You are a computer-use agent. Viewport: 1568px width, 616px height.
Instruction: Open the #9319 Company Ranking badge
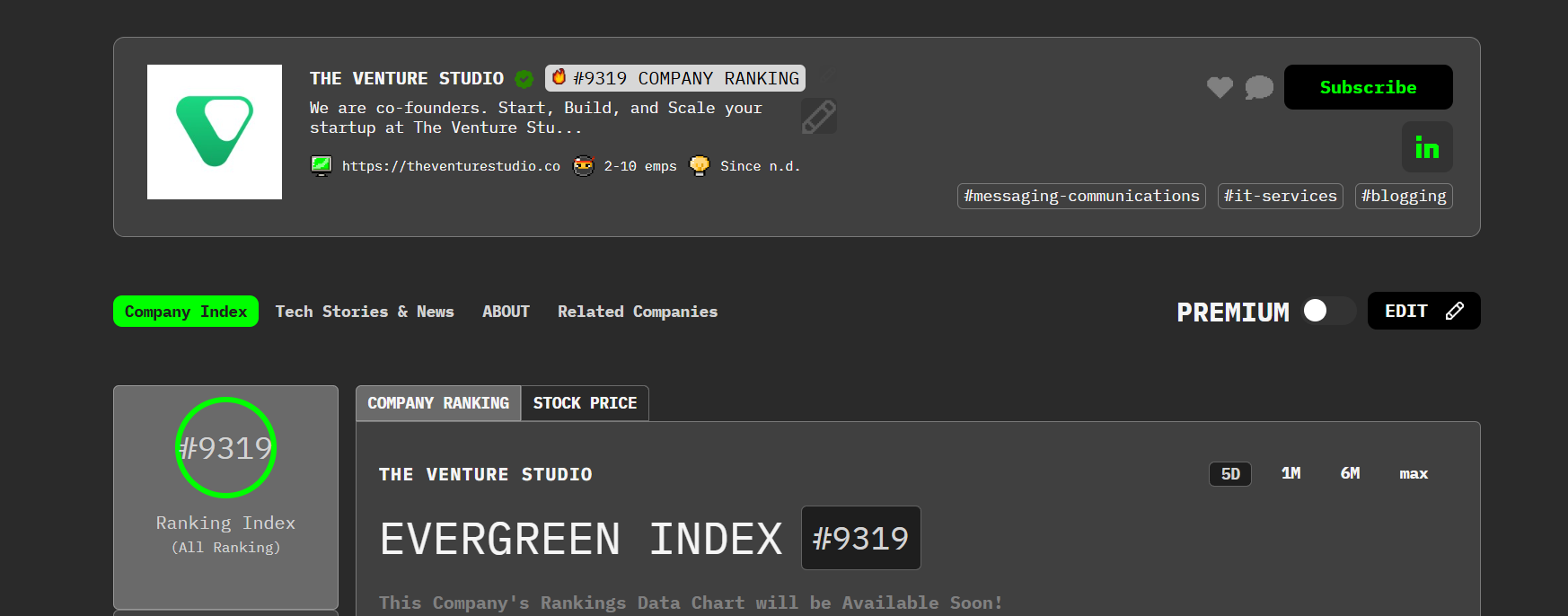click(x=675, y=78)
